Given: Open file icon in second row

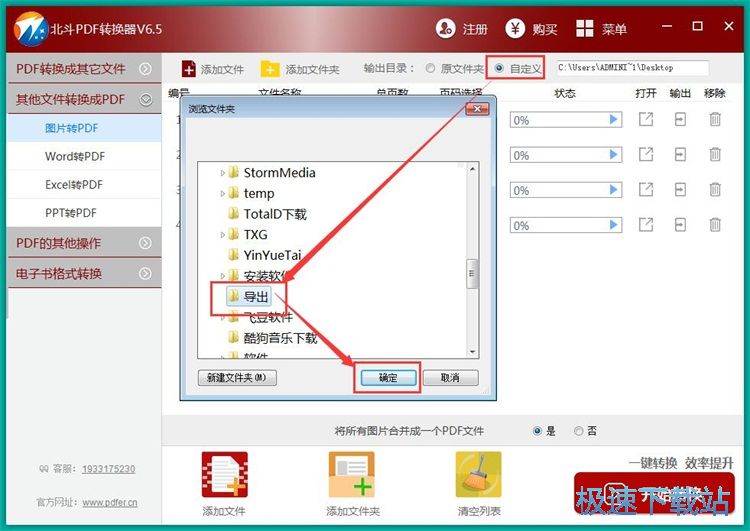Looking at the screenshot, I should pyautogui.click(x=646, y=155).
